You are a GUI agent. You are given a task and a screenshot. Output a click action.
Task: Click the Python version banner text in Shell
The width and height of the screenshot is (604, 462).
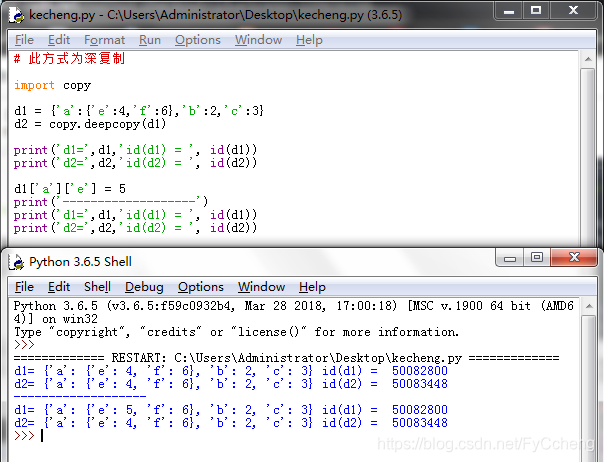(x=294, y=312)
